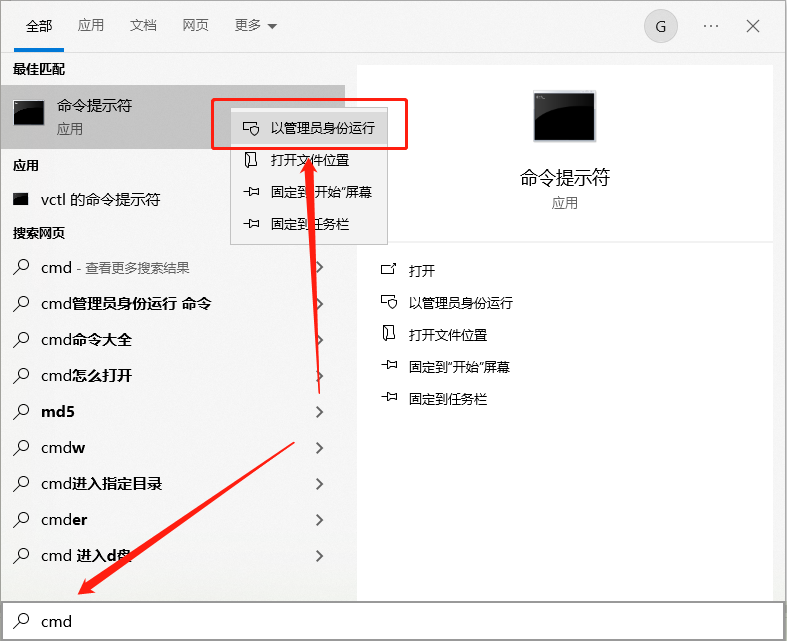Expand the cmdw suggestion chevron
Image resolution: width=787 pixels, height=641 pixels.
(319, 448)
